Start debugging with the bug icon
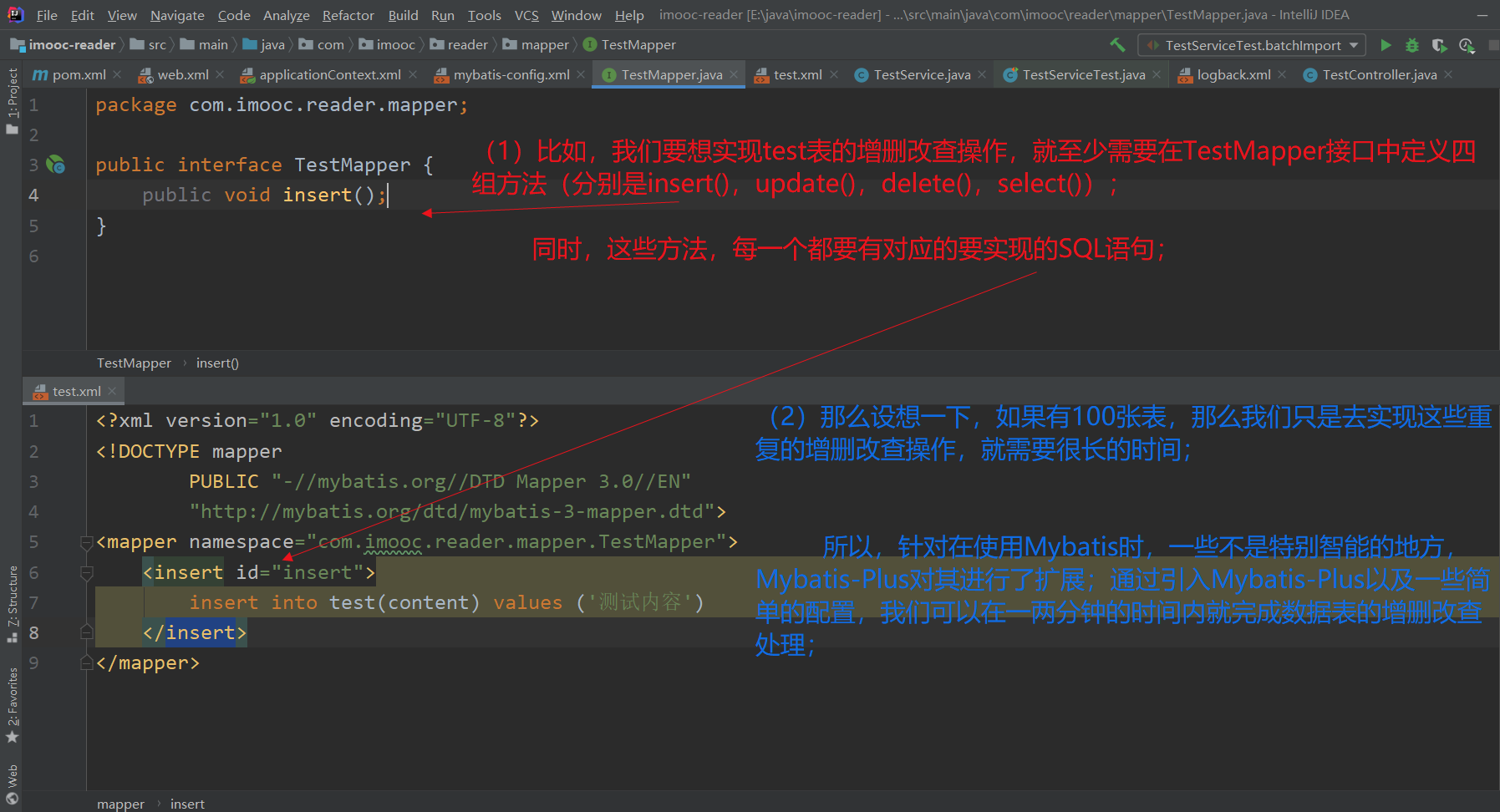Viewport: 1500px width, 812px height. (1412, 44)
